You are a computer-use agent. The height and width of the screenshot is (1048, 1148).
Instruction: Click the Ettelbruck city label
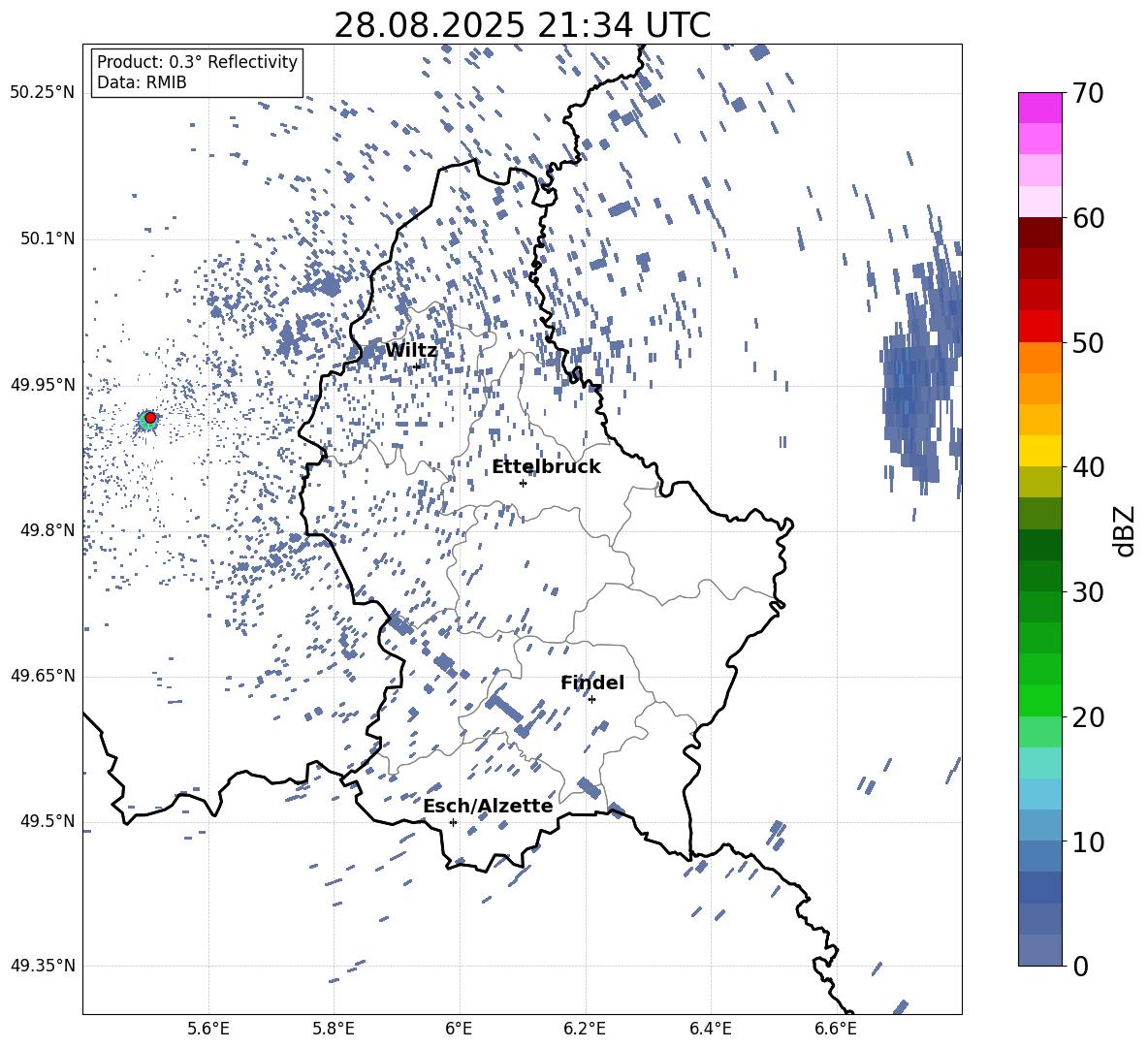pos(546,467)
